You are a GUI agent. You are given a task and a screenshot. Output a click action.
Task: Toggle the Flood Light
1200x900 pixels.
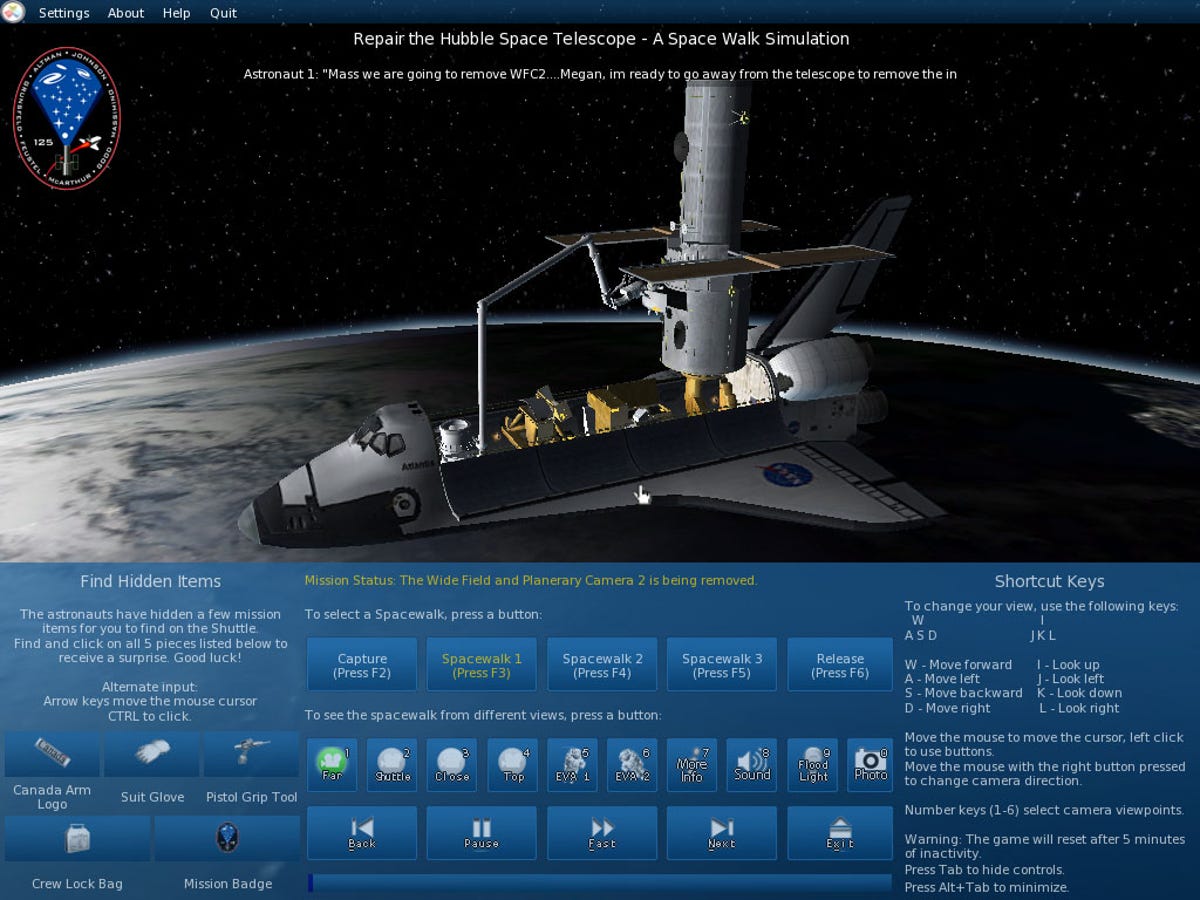[811, 765]
